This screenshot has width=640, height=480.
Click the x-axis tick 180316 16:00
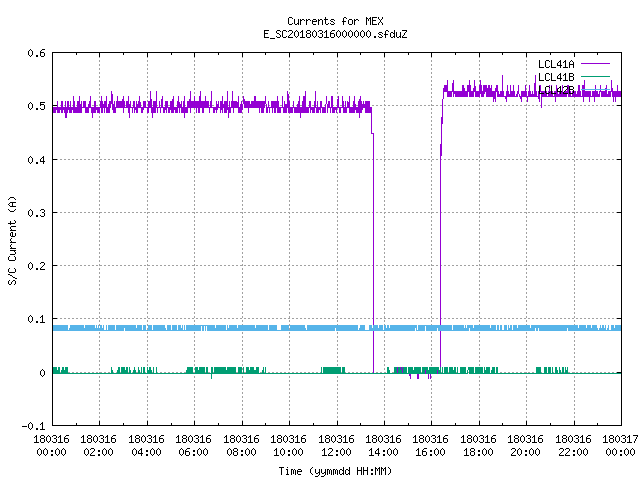click(431, 446)
